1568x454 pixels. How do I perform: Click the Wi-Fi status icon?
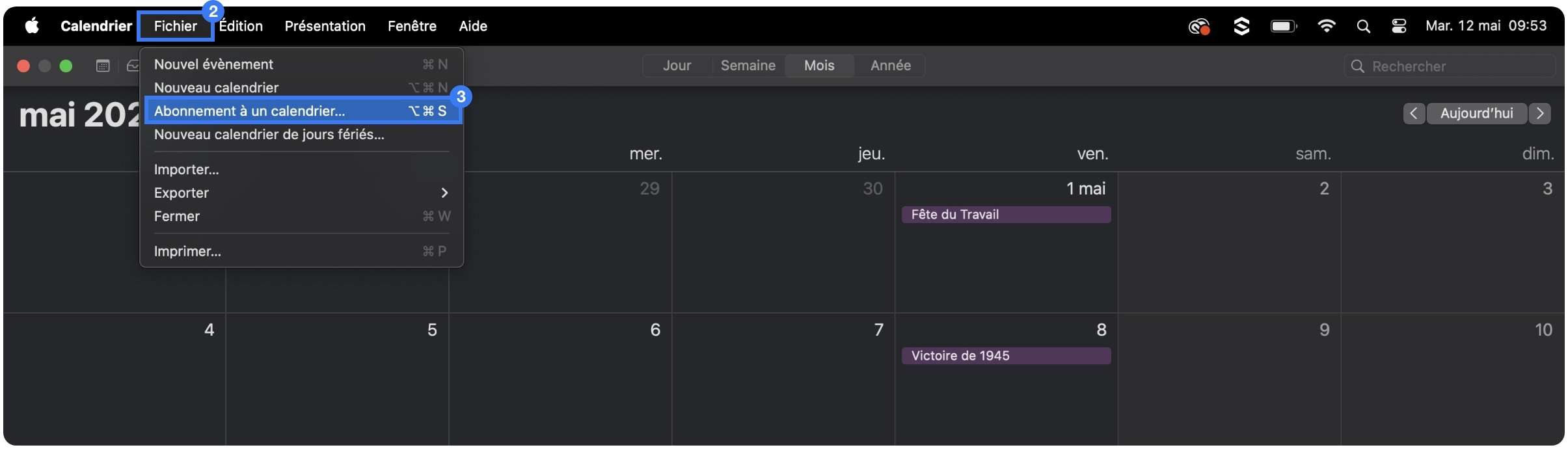pos(1326,26)
